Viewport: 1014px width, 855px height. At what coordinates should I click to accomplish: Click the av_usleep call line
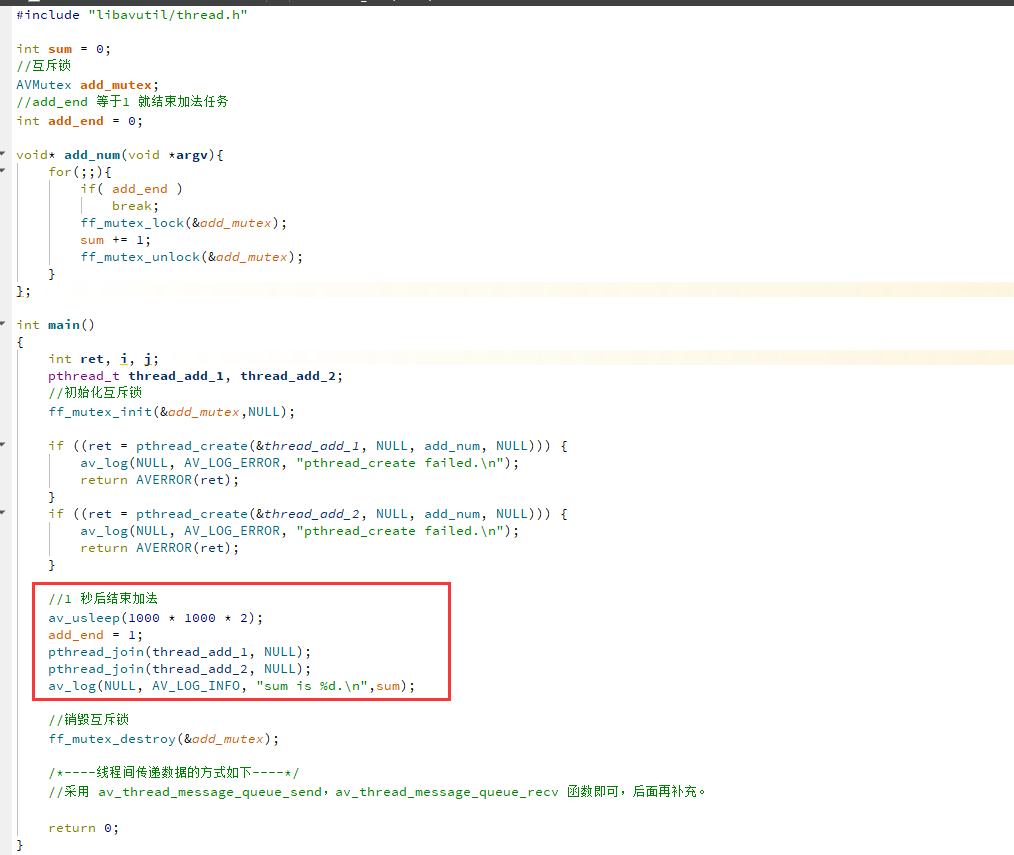coord(156,618)
